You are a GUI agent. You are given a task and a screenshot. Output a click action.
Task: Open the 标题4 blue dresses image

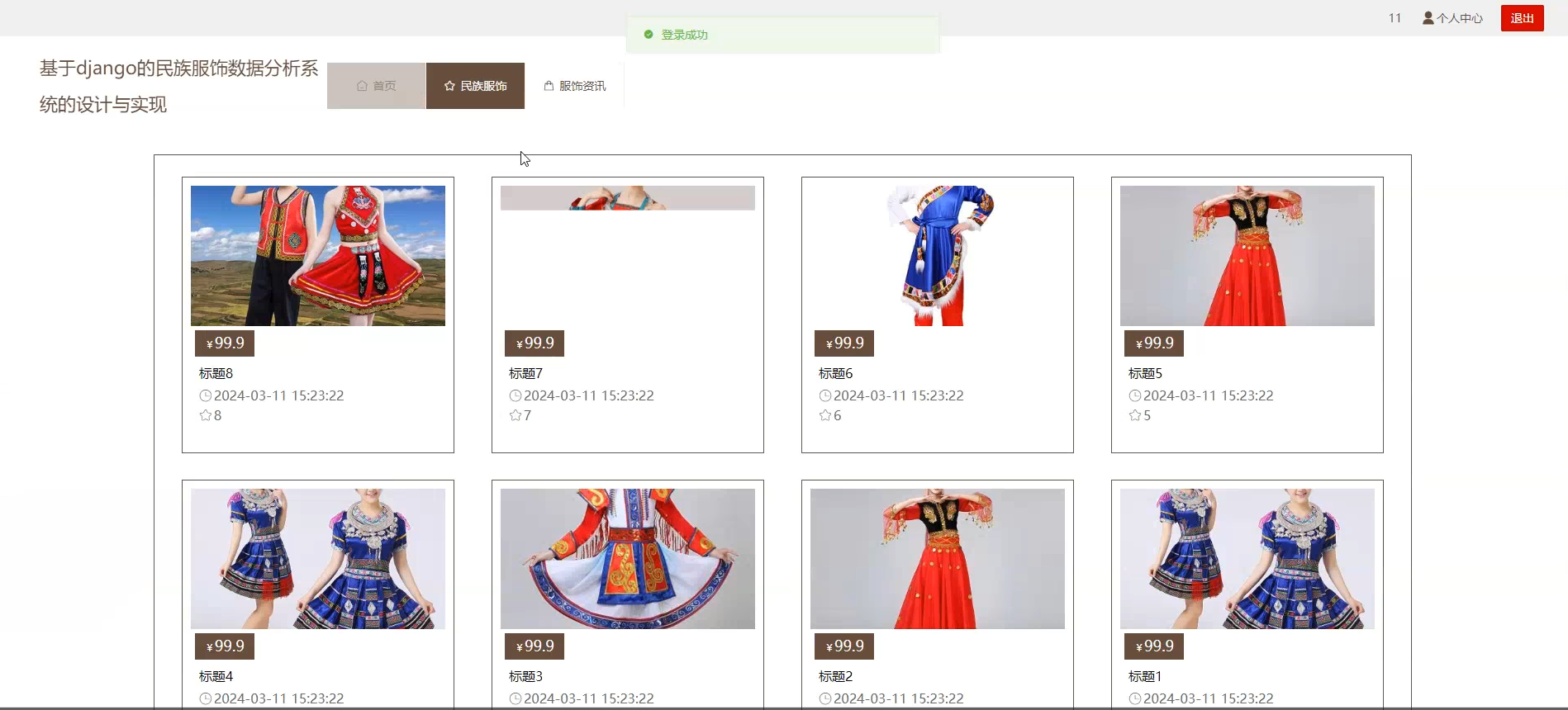[318, 559]
